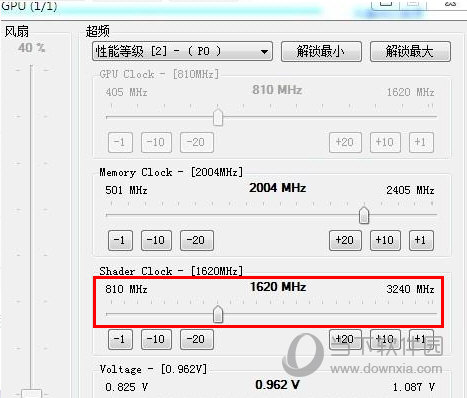This screenshot has height=398, width=467.
Task: Click the 501 MHz minimum memory label
Action: point(126,190)
